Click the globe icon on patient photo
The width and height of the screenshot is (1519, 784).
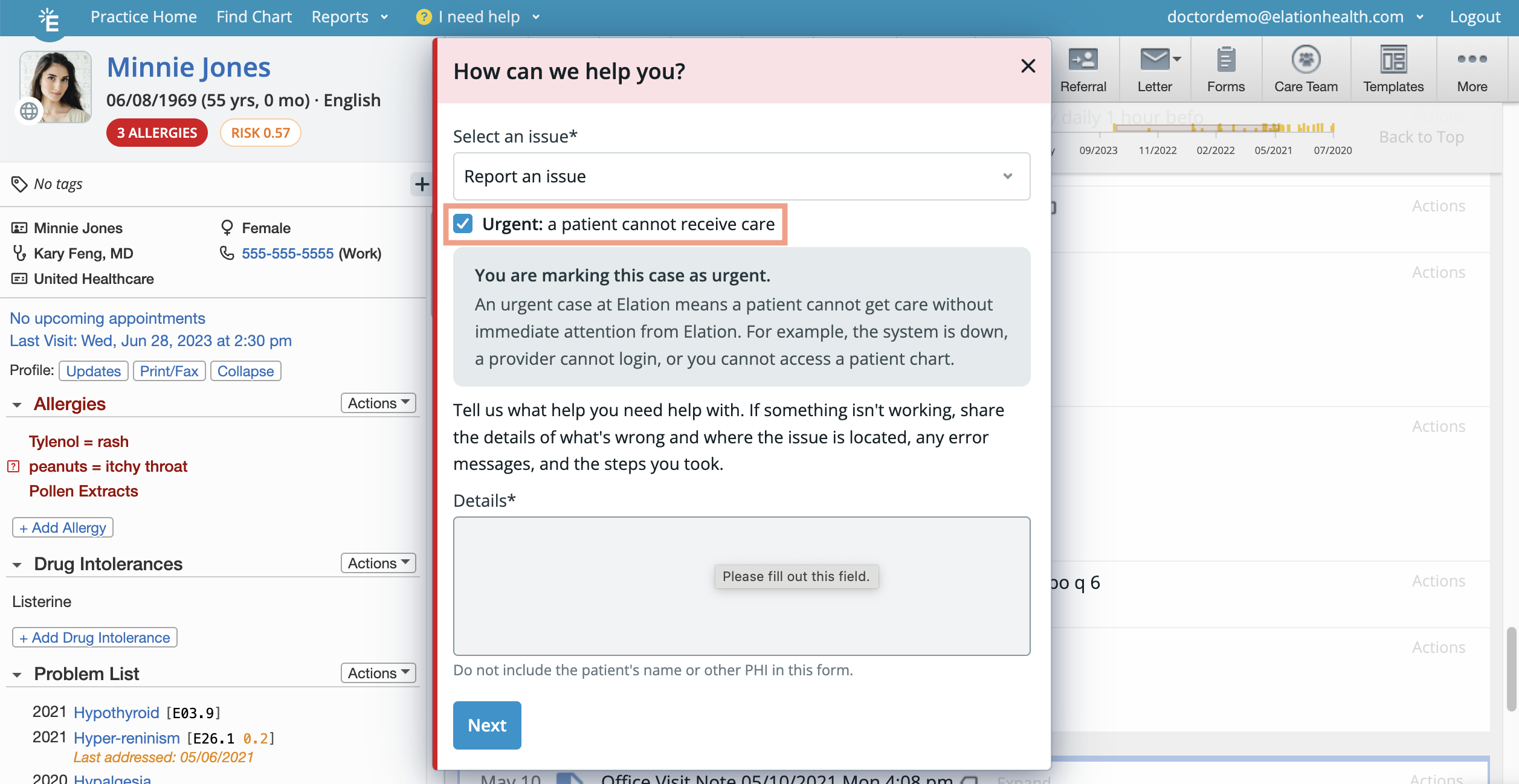(x=28, y=111)
